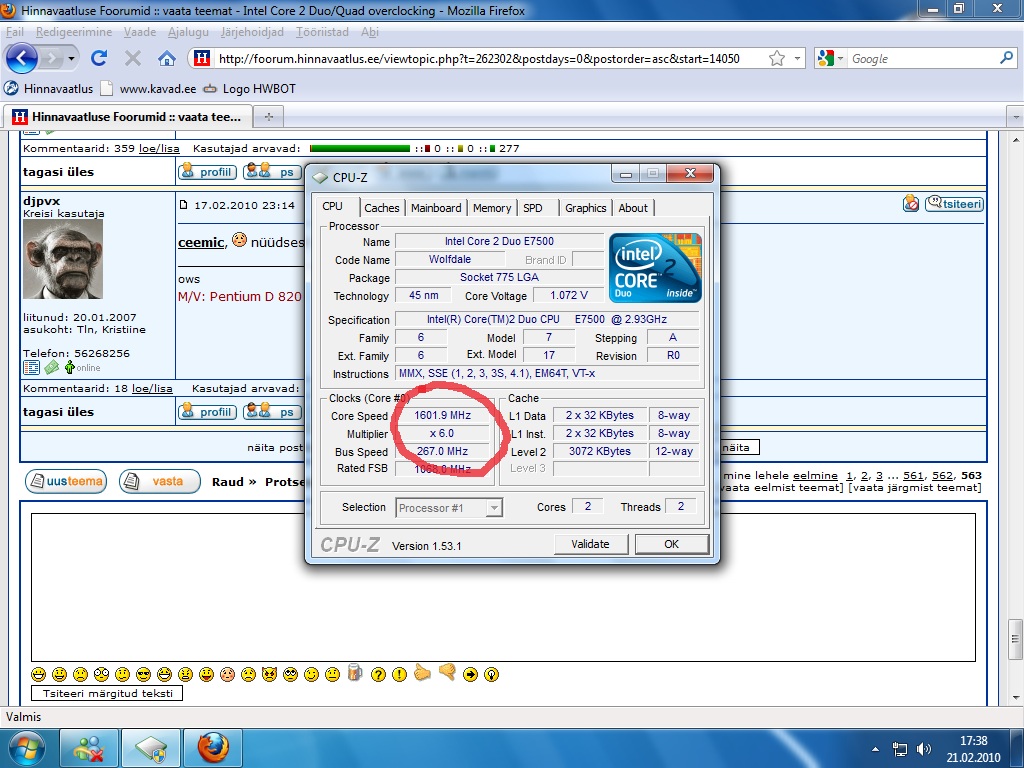Open the Järjehoidjad menu

(x=252, y=32)
